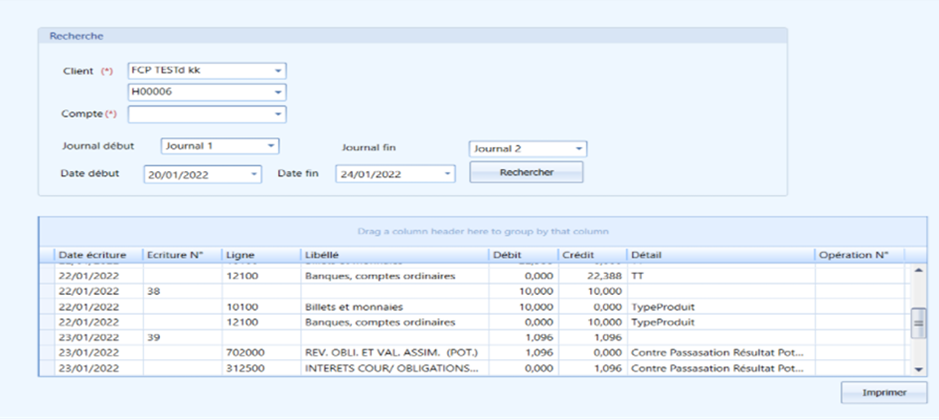Select the 702000 REV. OBLI. row
The width and height of the screenshot is (939, 420).
[480, 352]
